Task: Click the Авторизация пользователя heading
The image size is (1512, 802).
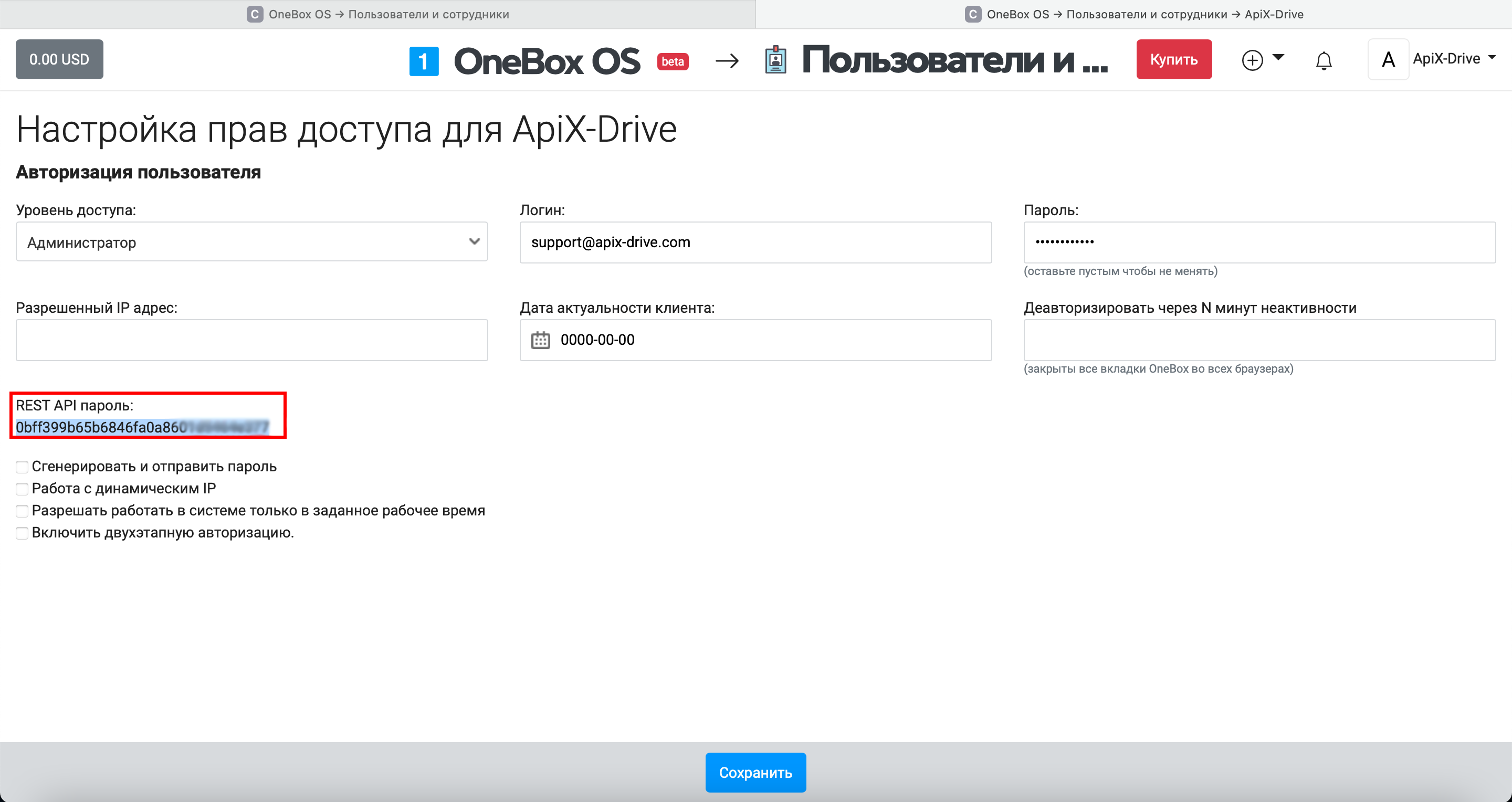Action: 139,172
